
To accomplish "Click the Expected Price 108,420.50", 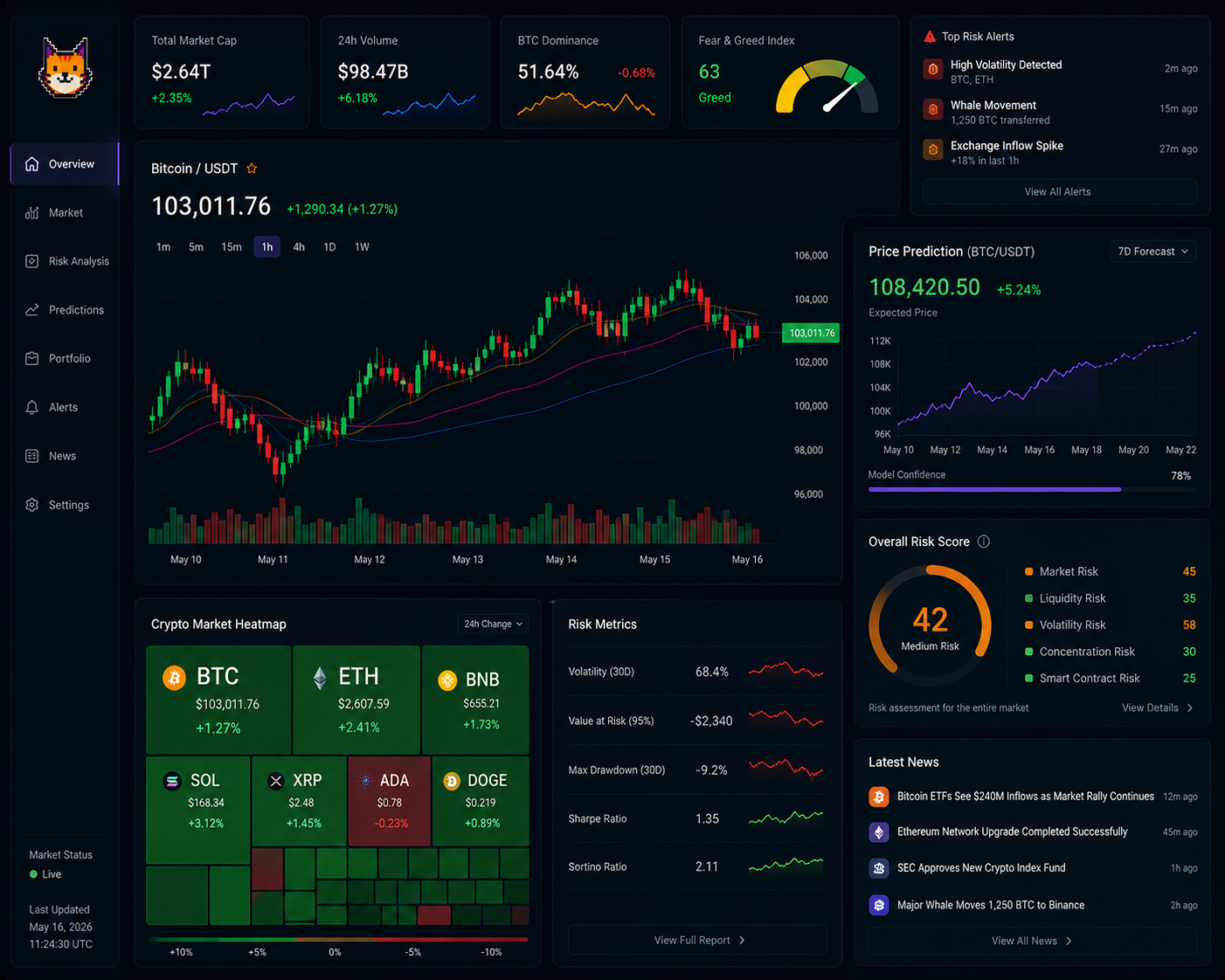I will tap(924, 287).
